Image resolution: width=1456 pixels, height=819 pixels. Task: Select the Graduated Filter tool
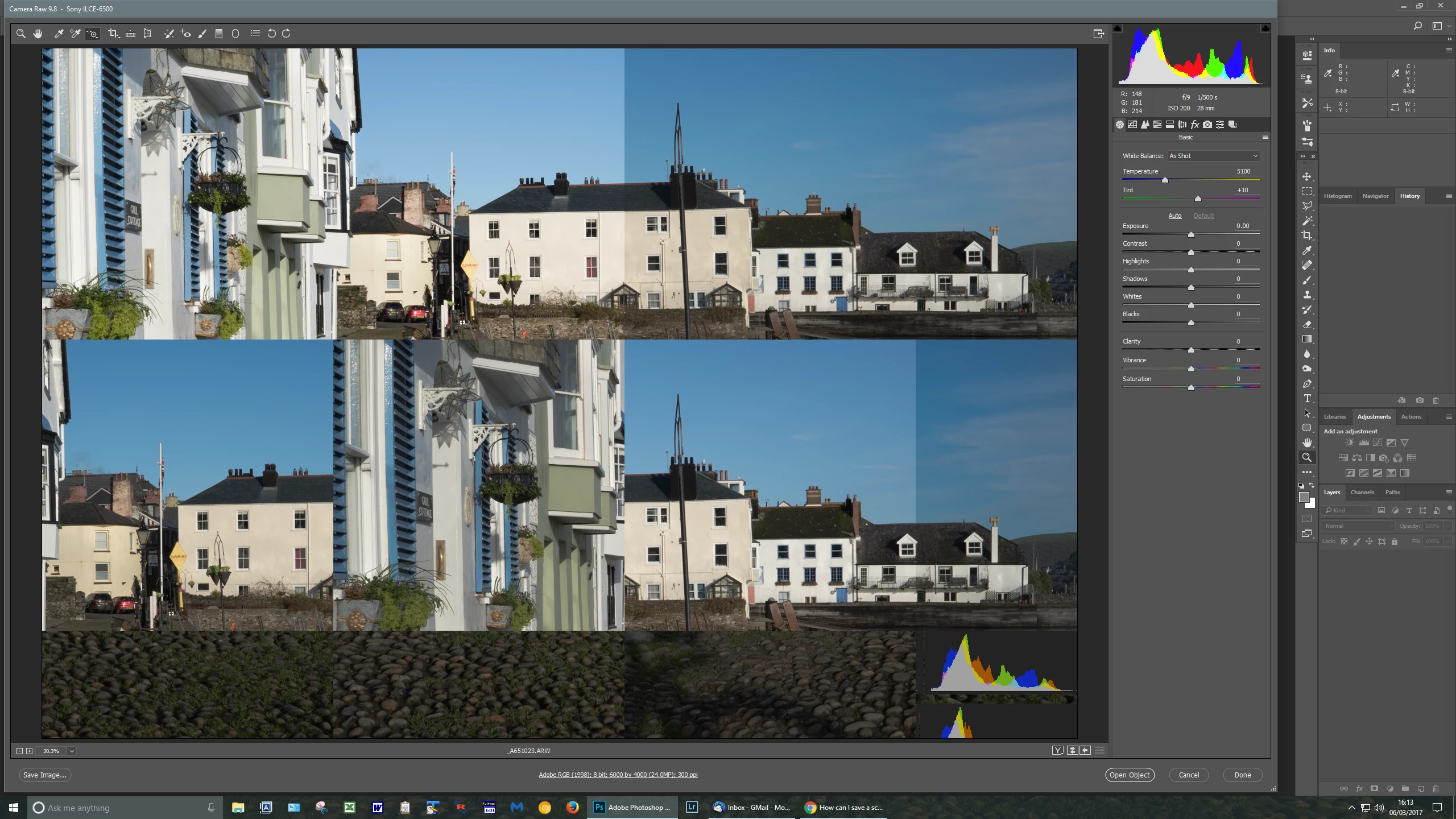tap(218, 34)
